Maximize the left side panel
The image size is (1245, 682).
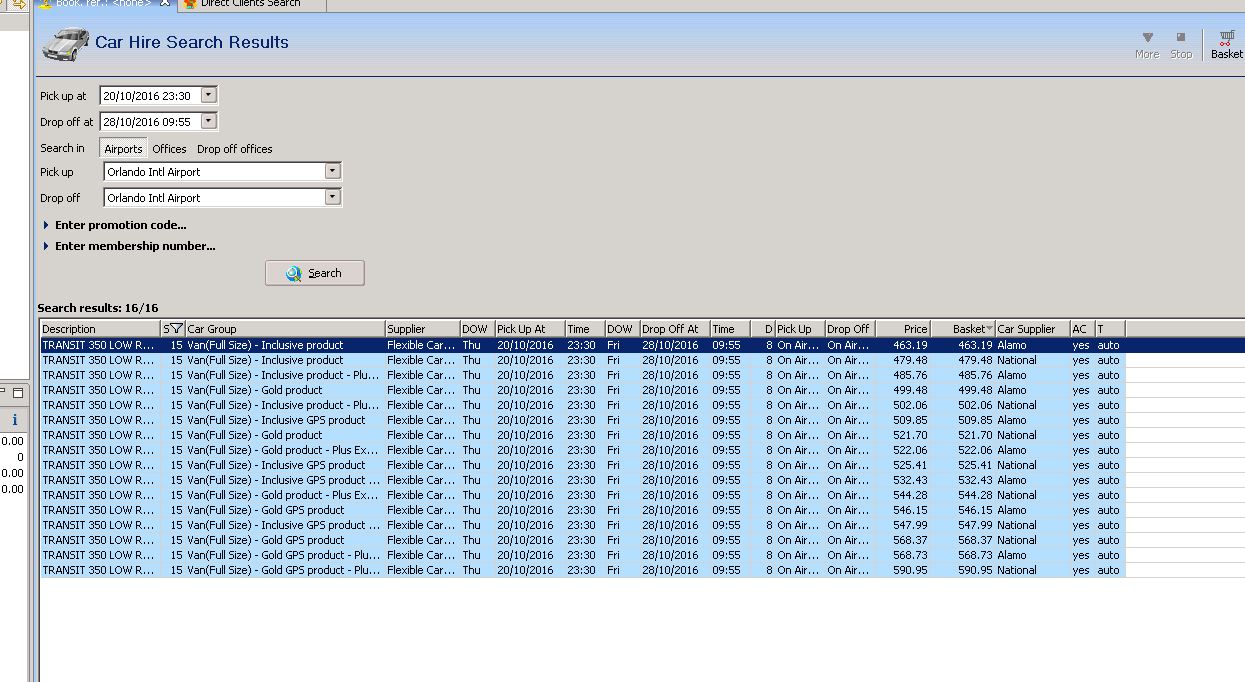(x=17, y=393)
